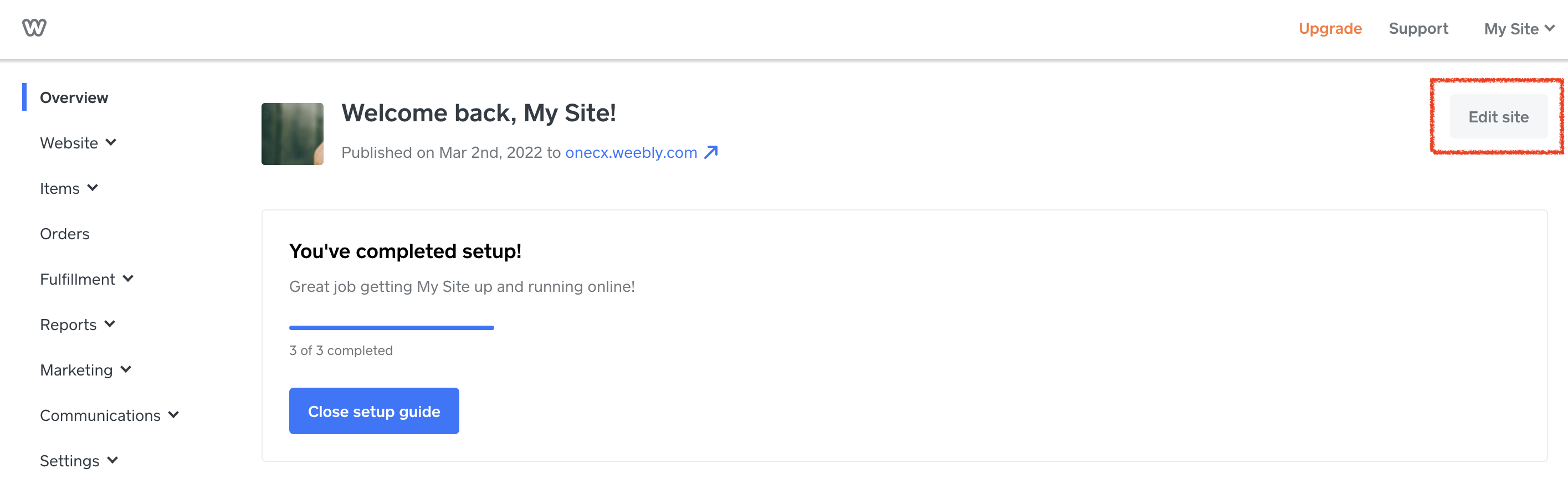Open the external link arrow icon

coord(710,152)
